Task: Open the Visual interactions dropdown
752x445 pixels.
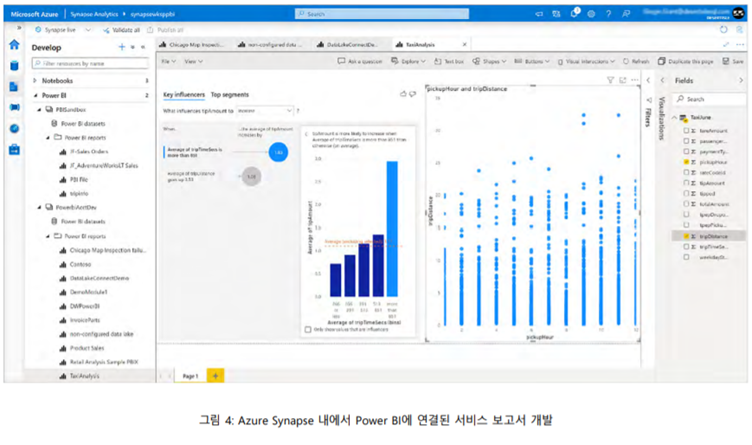Action: [586, 61]
